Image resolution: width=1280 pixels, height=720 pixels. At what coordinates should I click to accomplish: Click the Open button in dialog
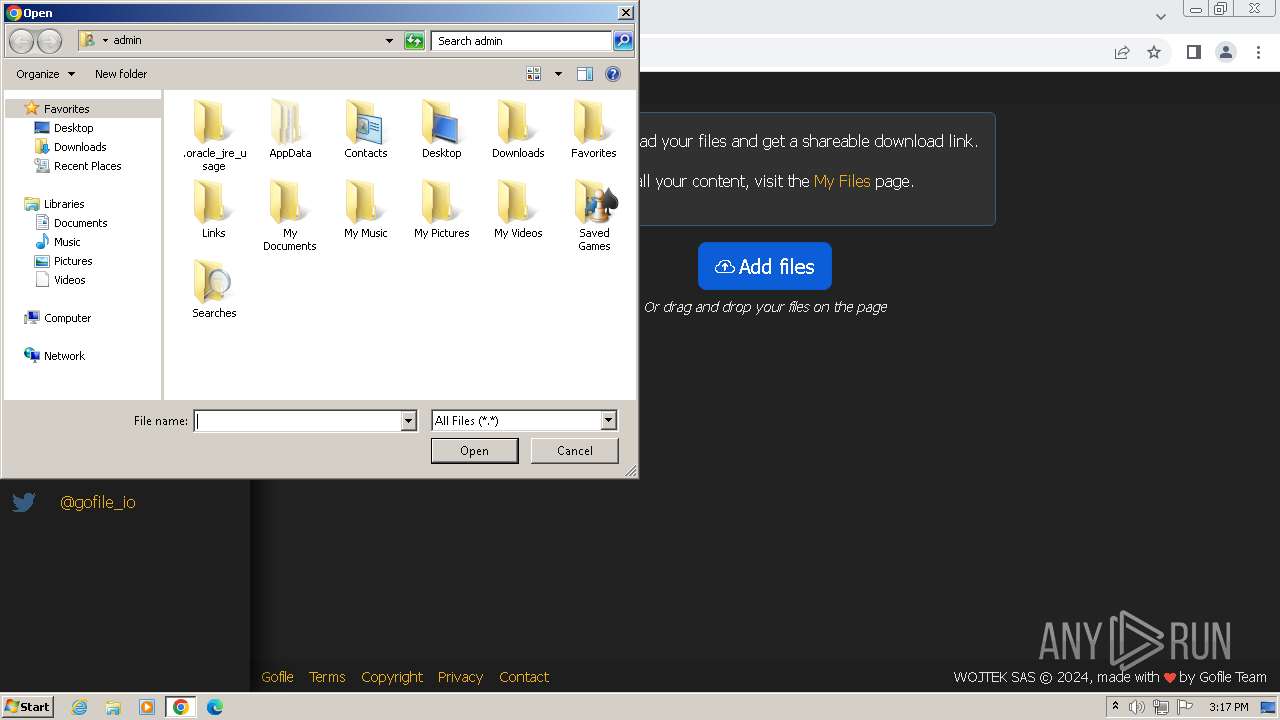click(x=474, y=451)
